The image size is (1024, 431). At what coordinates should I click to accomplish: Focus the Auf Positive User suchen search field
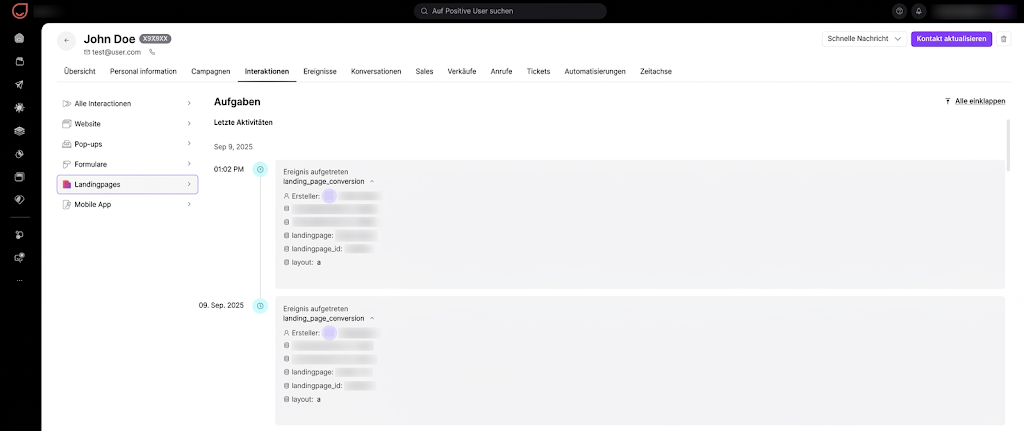coord(510,11)
